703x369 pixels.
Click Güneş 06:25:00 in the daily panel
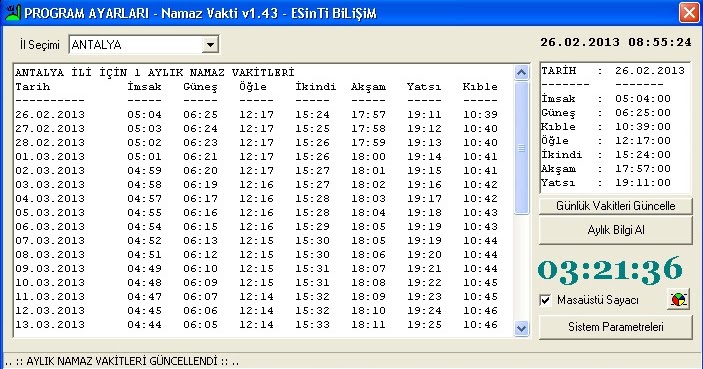(606, 113)
